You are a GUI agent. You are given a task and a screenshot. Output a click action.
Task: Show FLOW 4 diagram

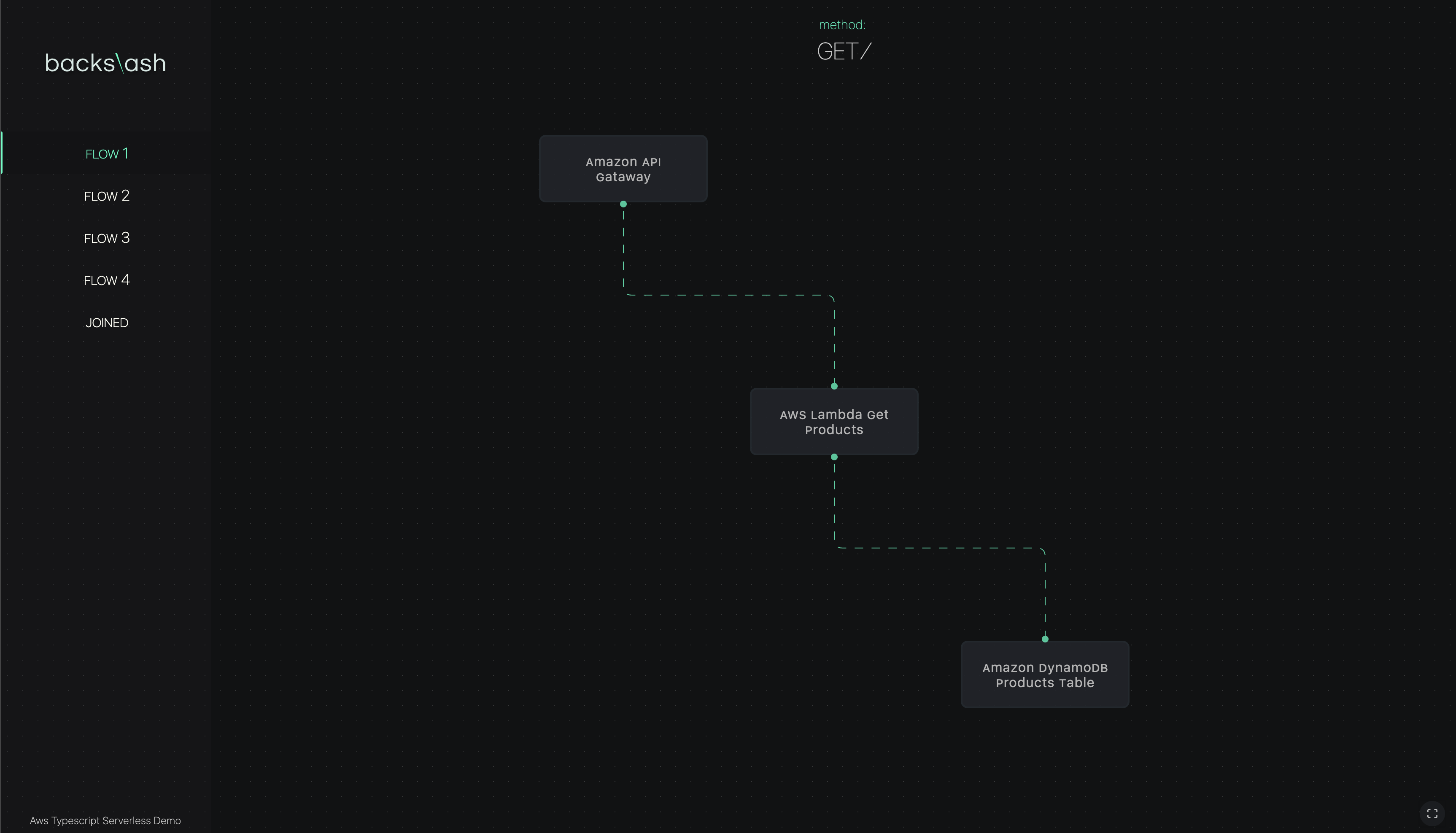point(106,280)
